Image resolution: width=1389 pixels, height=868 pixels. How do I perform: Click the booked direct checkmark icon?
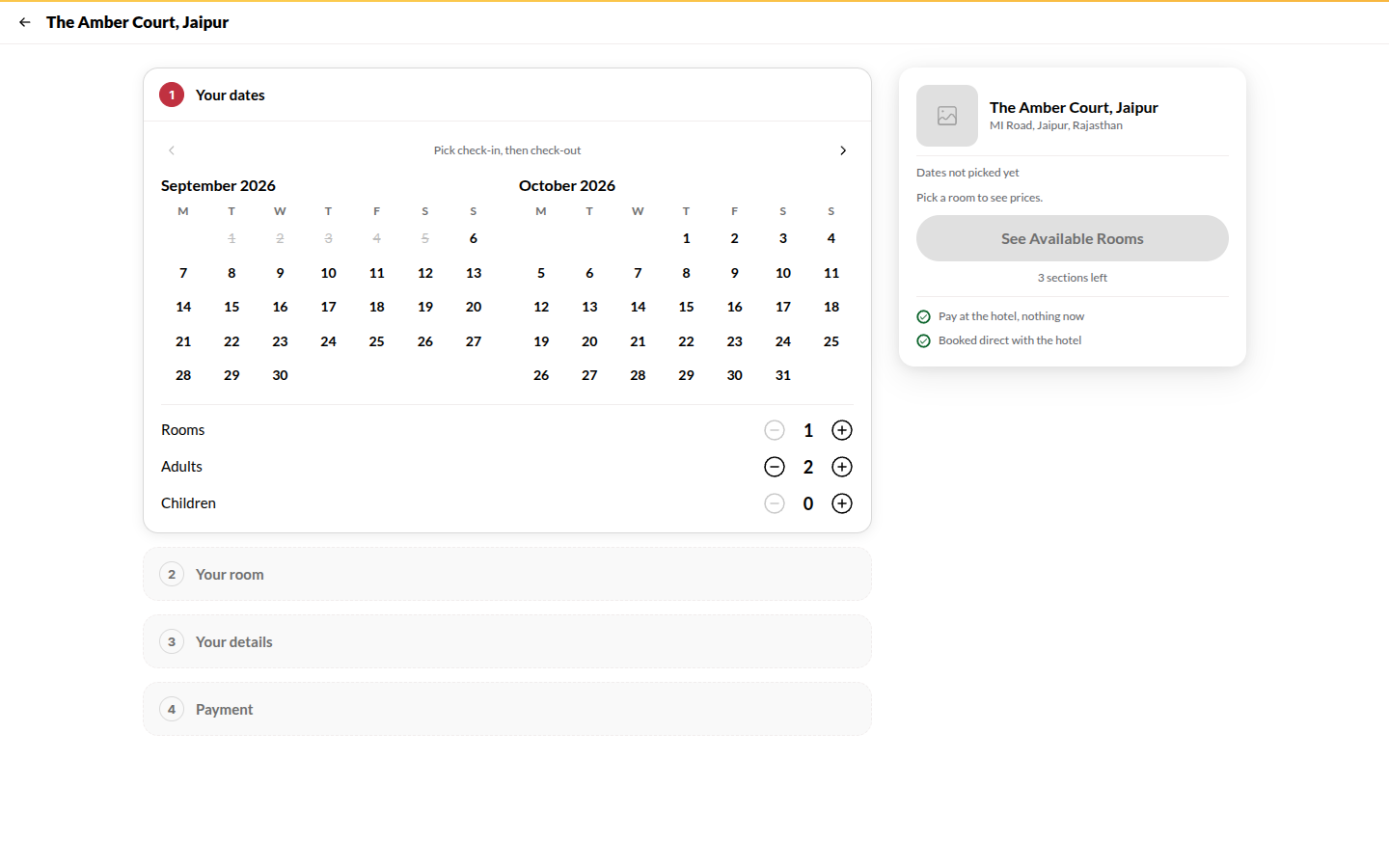tap(923, 340)
